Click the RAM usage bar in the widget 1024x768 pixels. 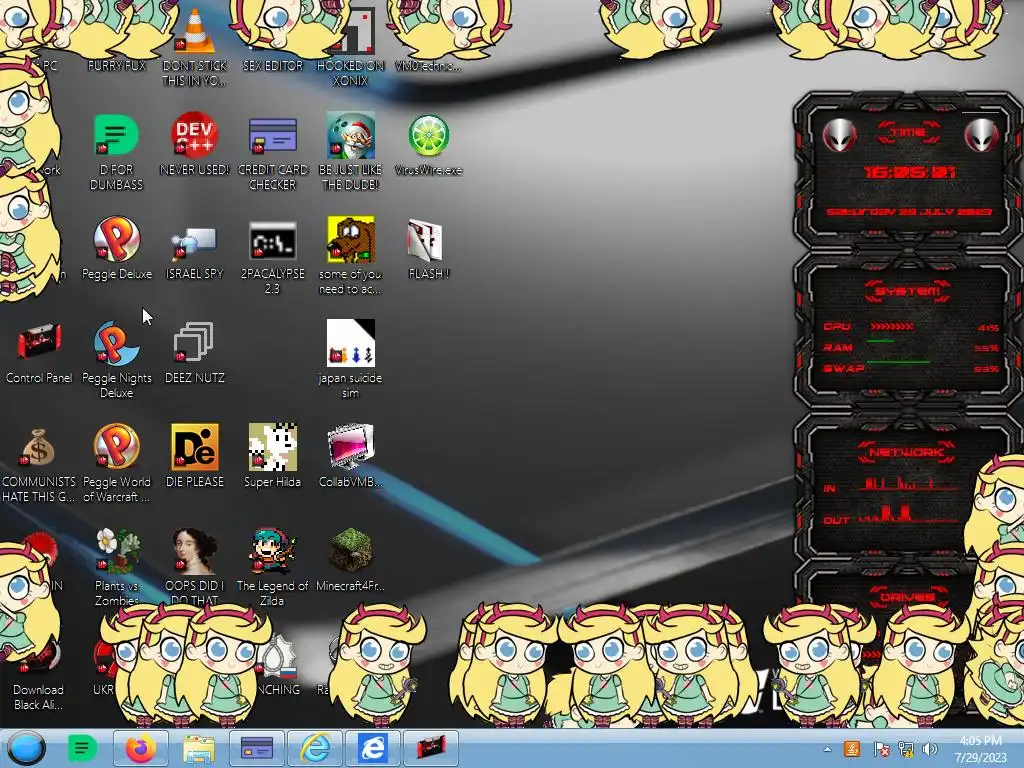880,341
